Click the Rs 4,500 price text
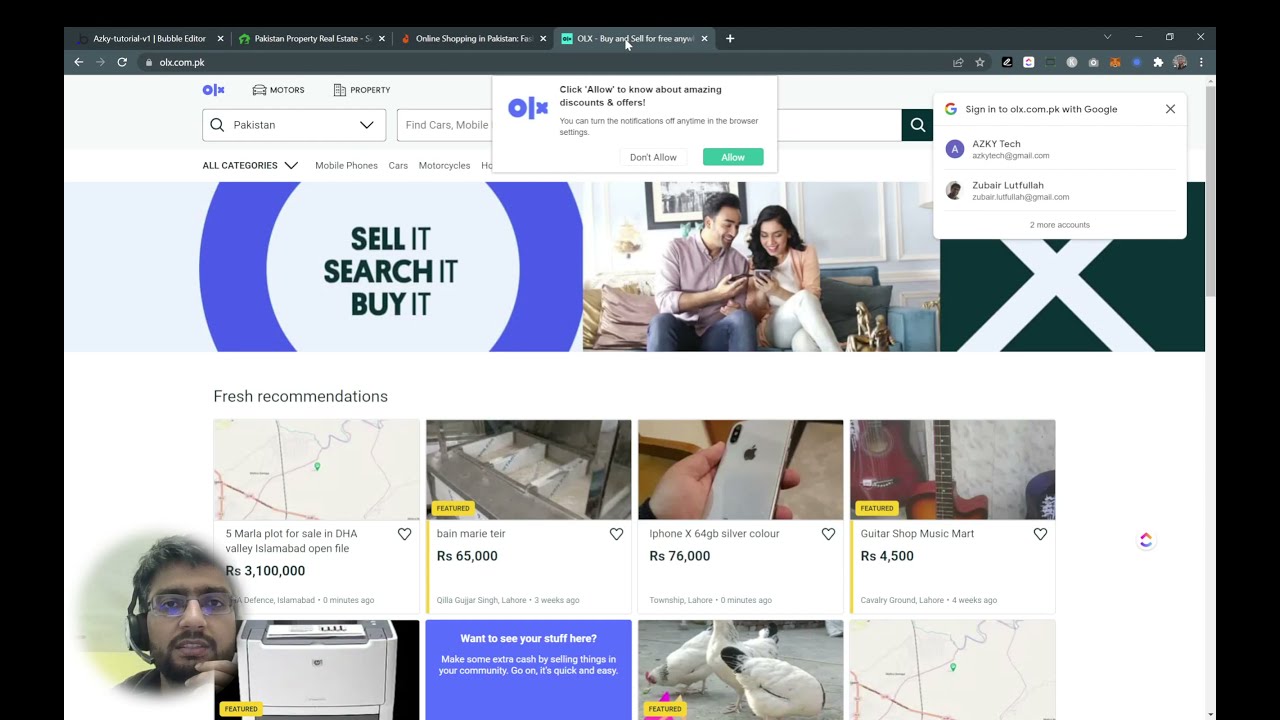1280x720 pixels. tap(887, 556)
